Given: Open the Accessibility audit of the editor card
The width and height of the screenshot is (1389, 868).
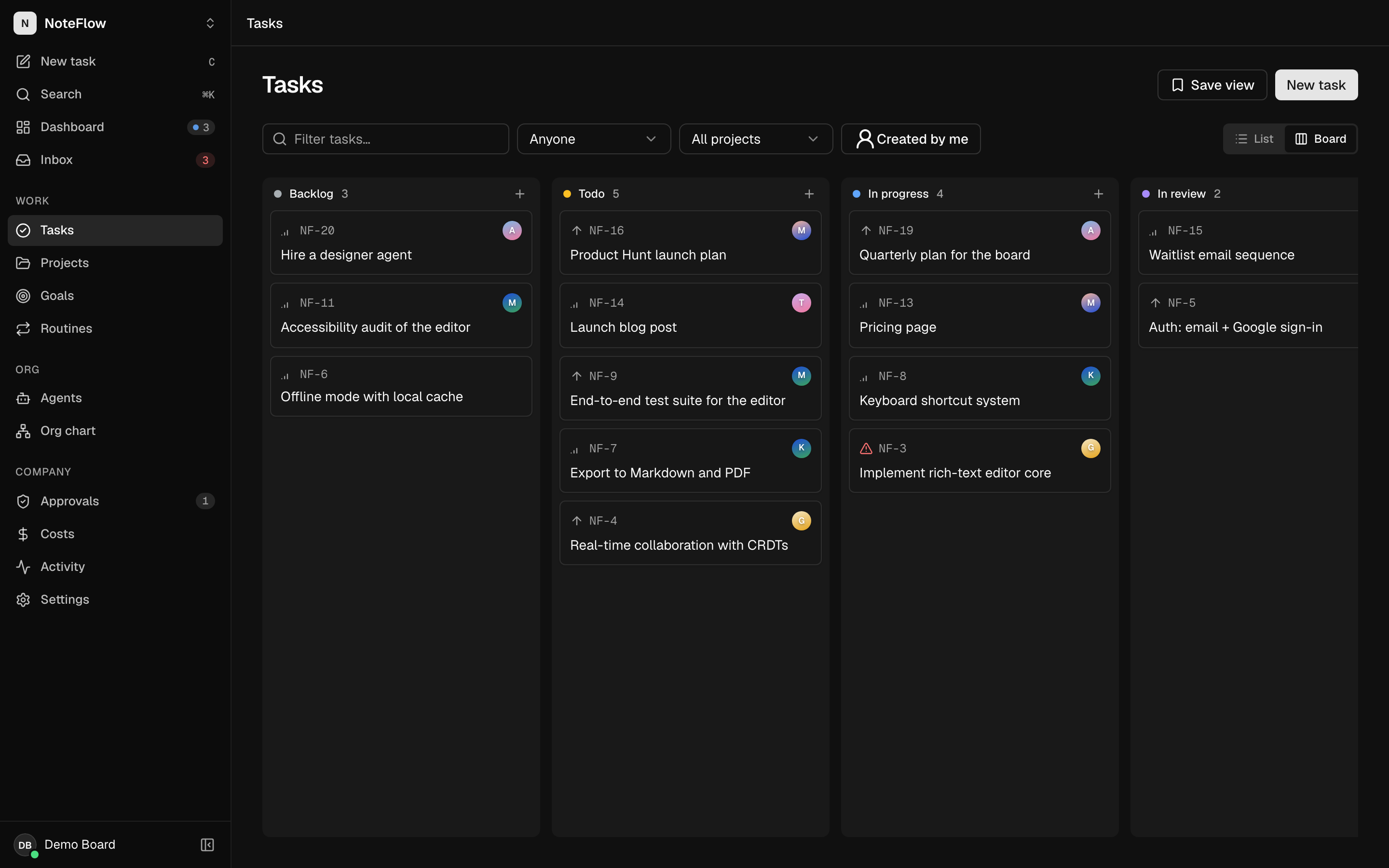Looking at the screenshot, I should 401,315.
